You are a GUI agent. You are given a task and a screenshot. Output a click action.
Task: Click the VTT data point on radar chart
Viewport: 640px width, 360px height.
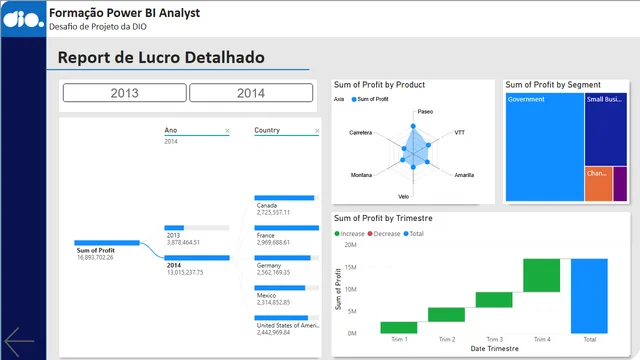click(x=428, y=145)
